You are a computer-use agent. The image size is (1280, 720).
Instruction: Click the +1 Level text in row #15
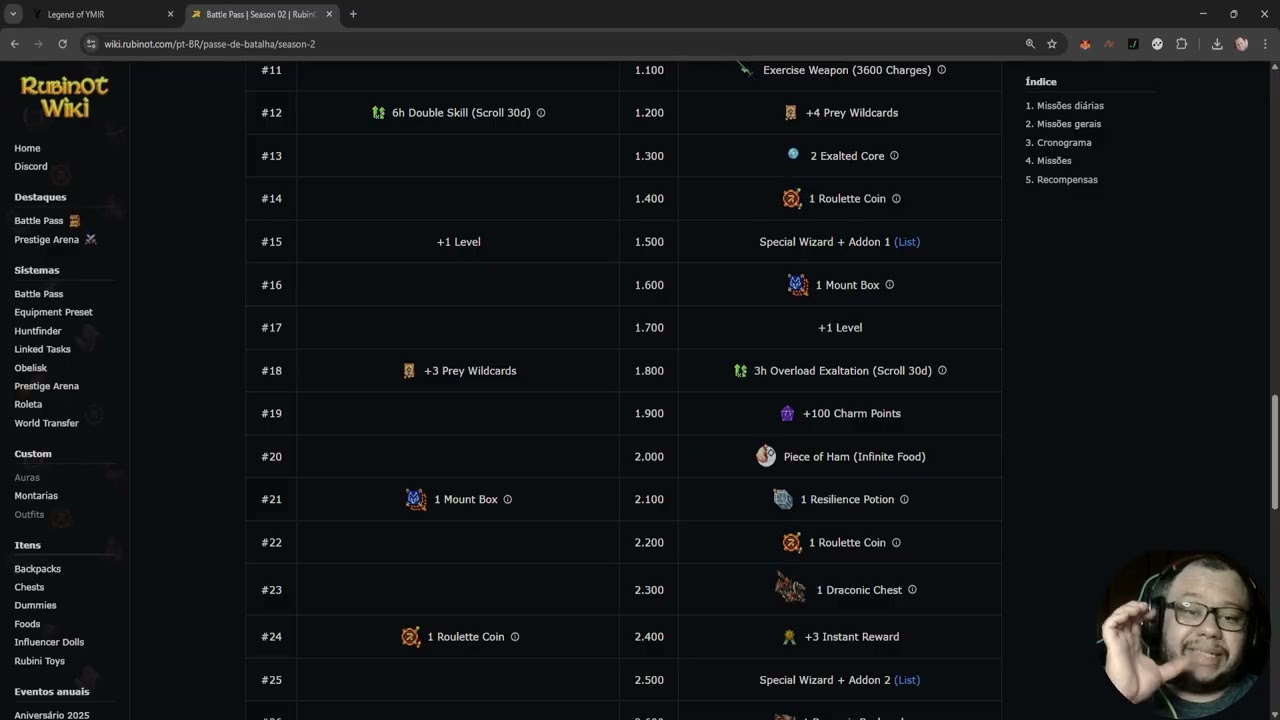[459, 242]
